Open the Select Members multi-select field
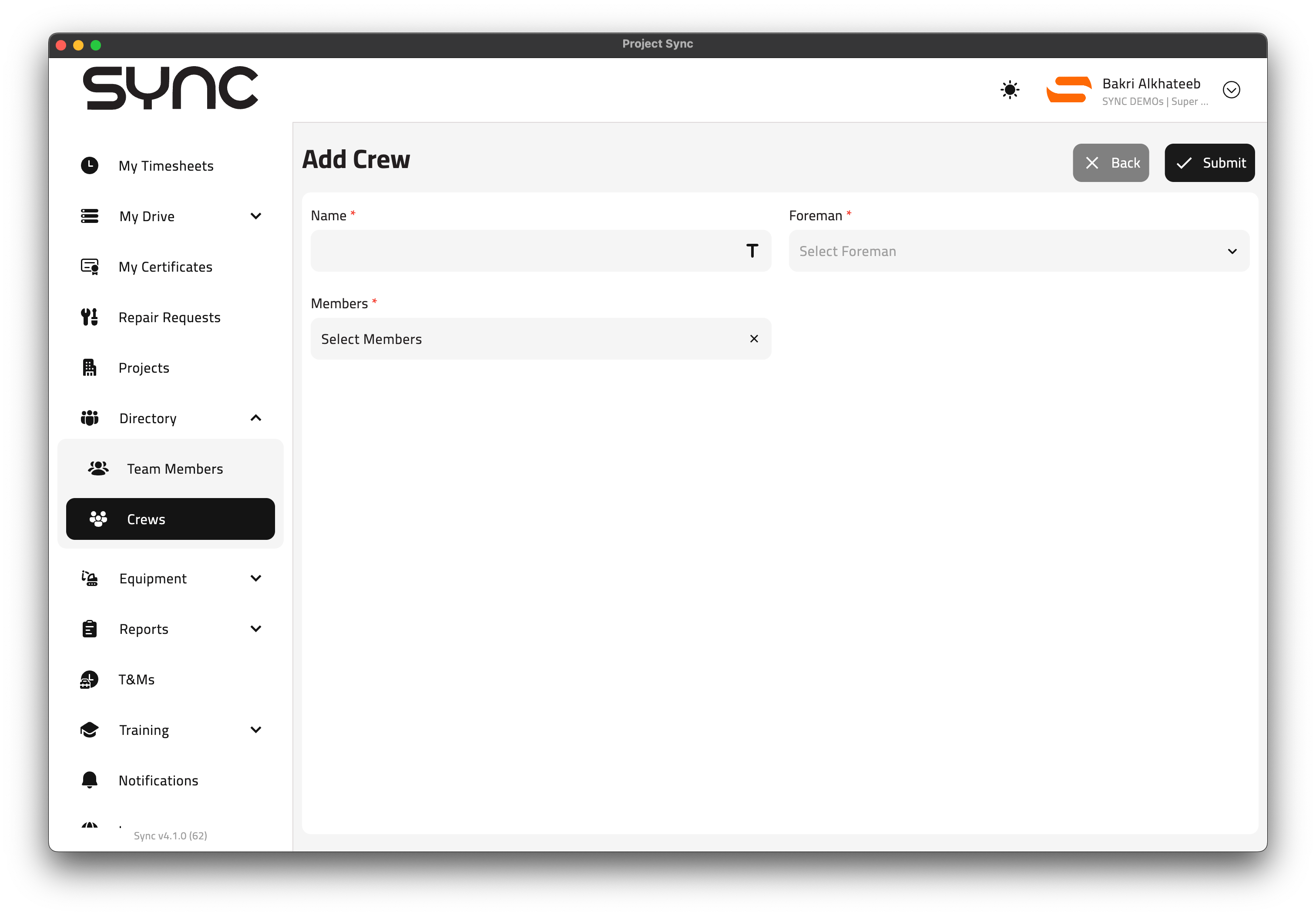Screen dimensions: 1316x916 pyautogui.click(x=540, y=339)
